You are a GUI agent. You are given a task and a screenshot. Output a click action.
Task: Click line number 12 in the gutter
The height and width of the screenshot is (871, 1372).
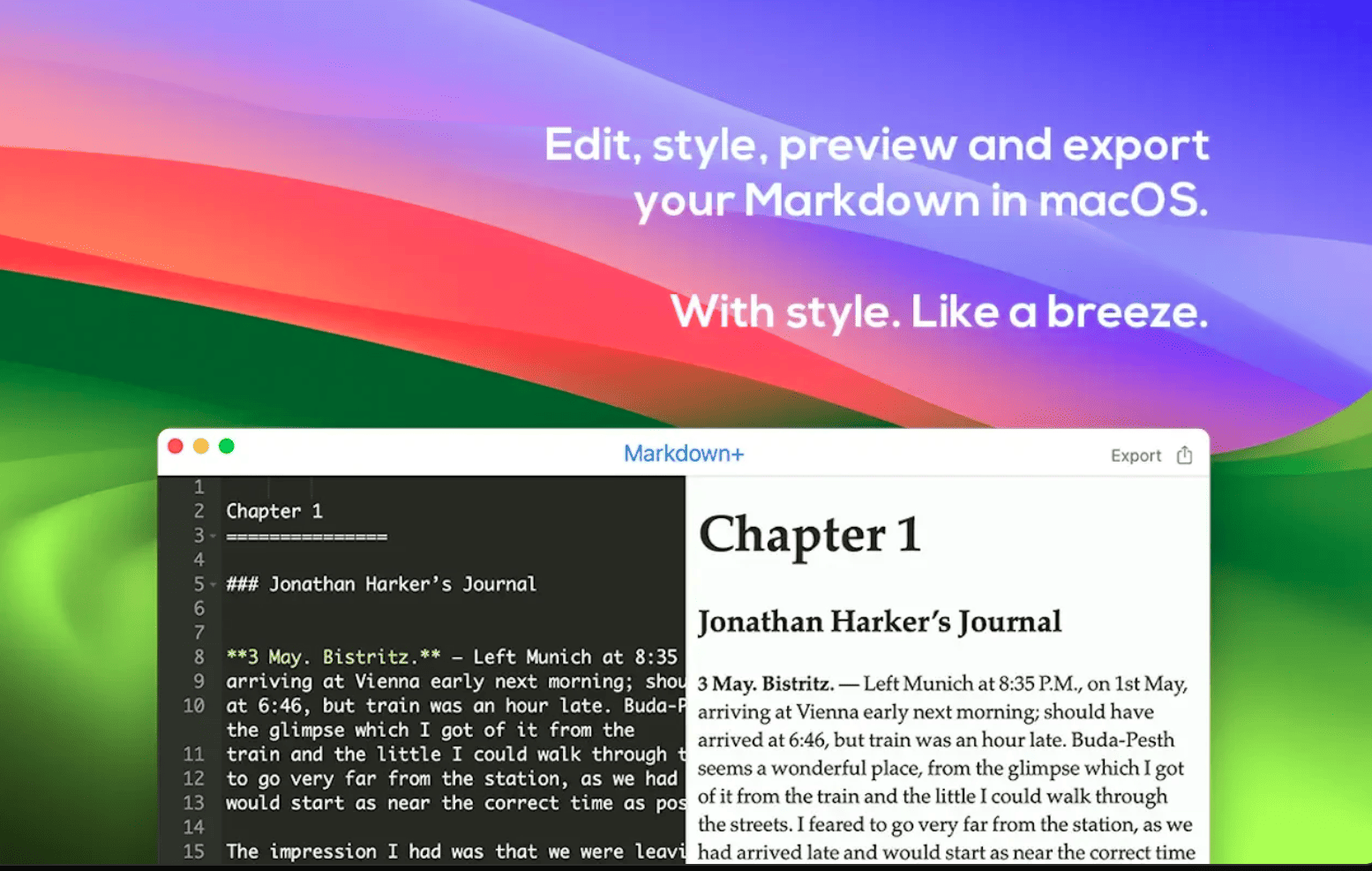pyautogui.click(x=193, y=778)
